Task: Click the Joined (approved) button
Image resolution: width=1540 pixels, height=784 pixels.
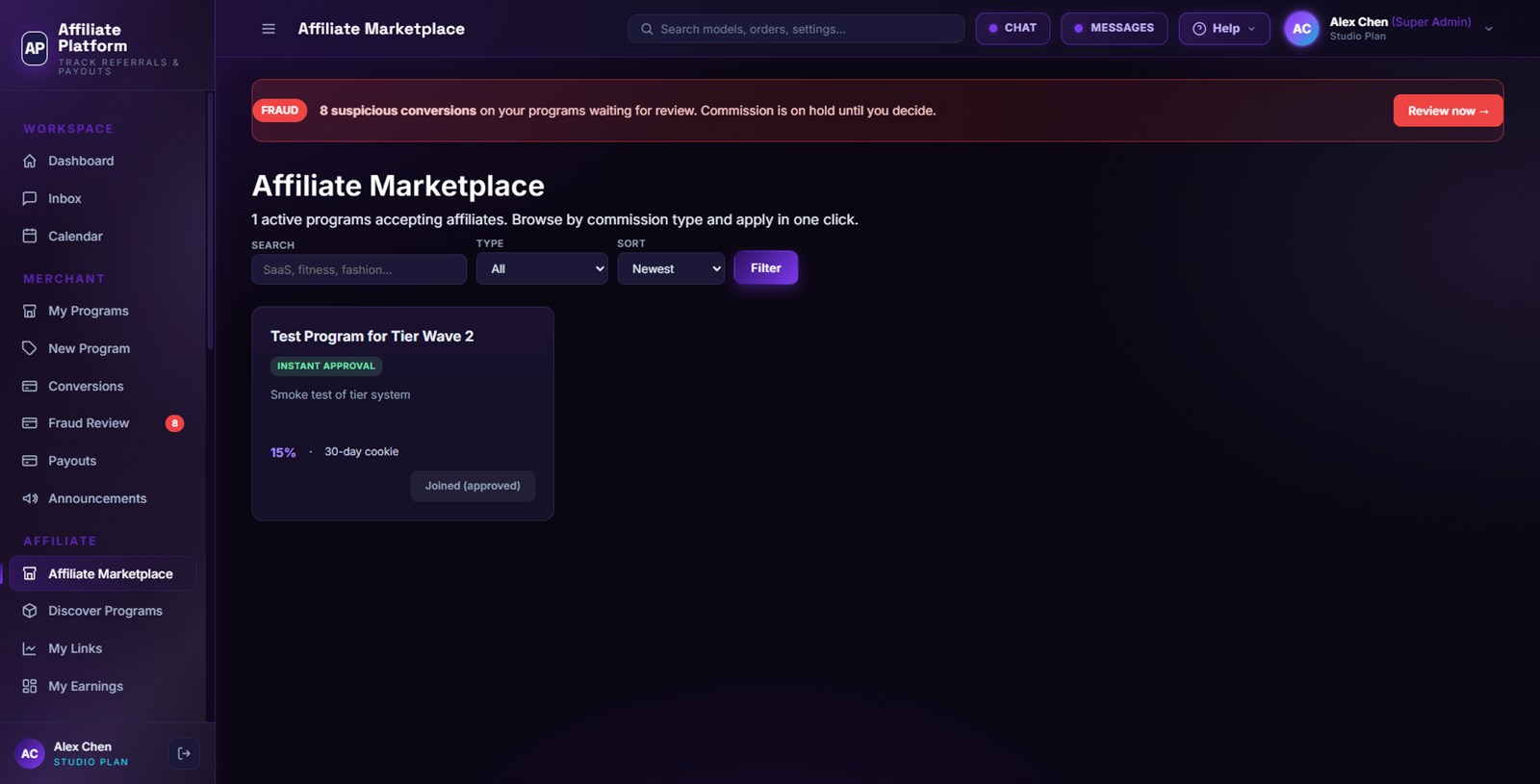Action: [x=473, y=486]
